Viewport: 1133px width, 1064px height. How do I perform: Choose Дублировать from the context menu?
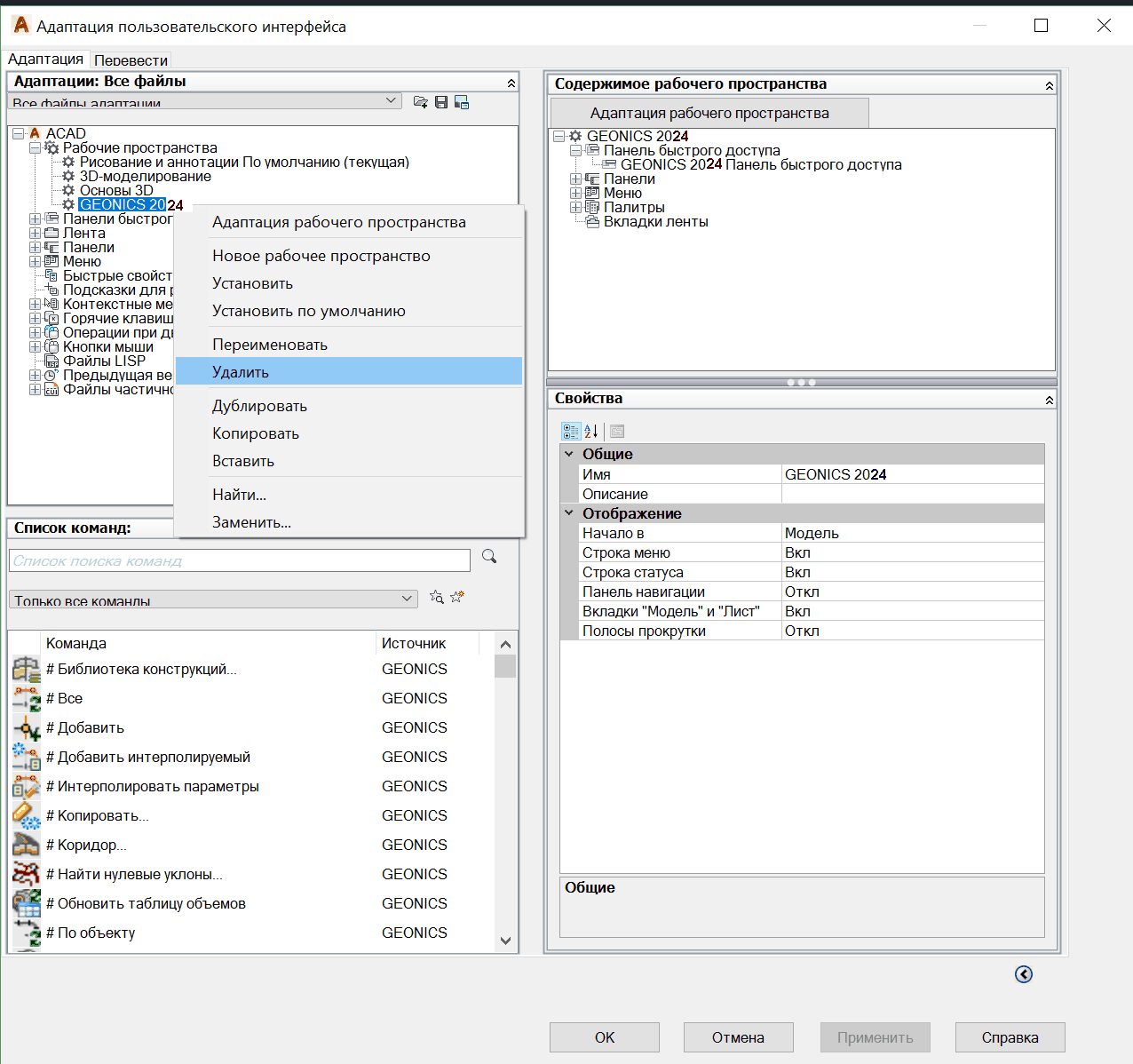click(x=259, y=406)
